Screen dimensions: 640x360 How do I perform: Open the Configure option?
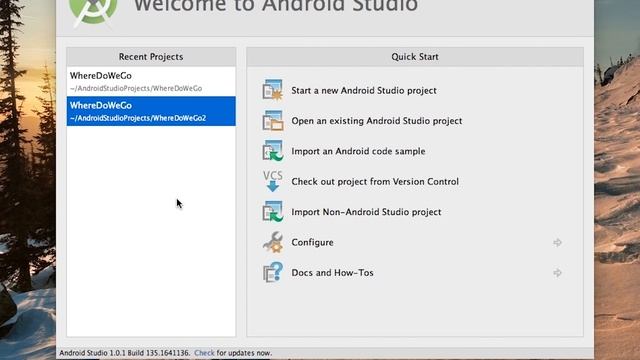click(x=312, y=242)
